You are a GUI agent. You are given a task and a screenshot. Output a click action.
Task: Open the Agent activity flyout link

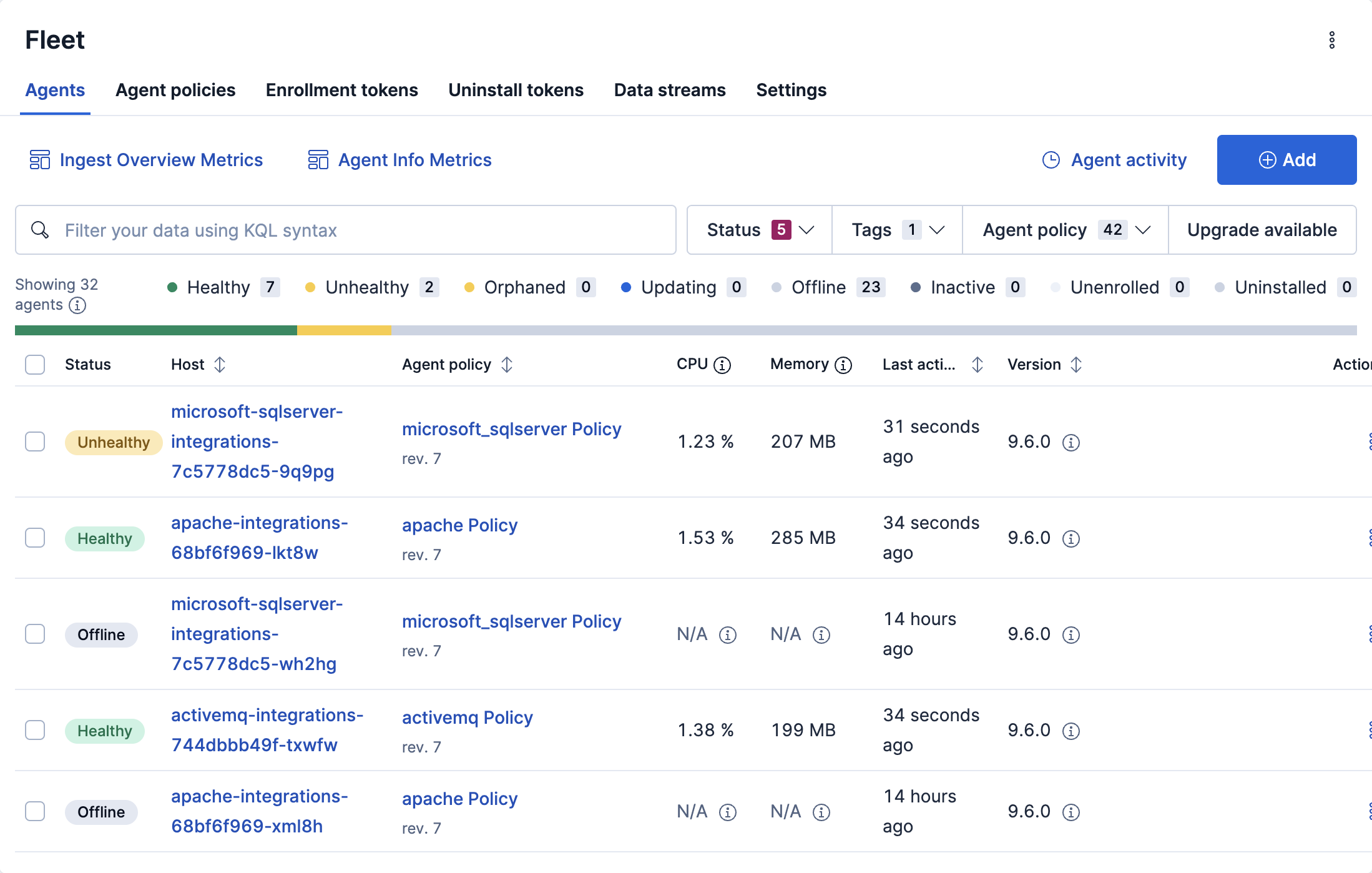point(1129,160)
